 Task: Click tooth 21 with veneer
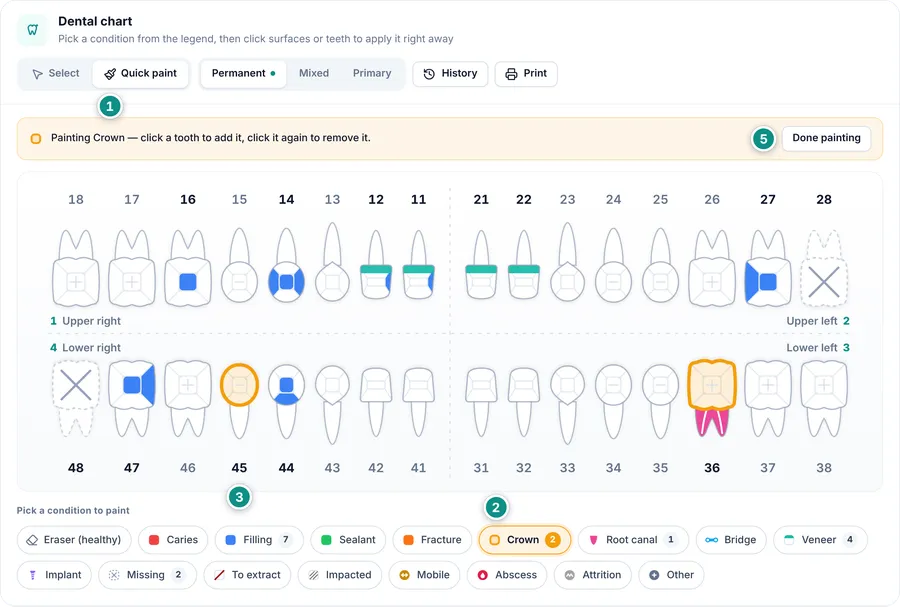[481, 265]
